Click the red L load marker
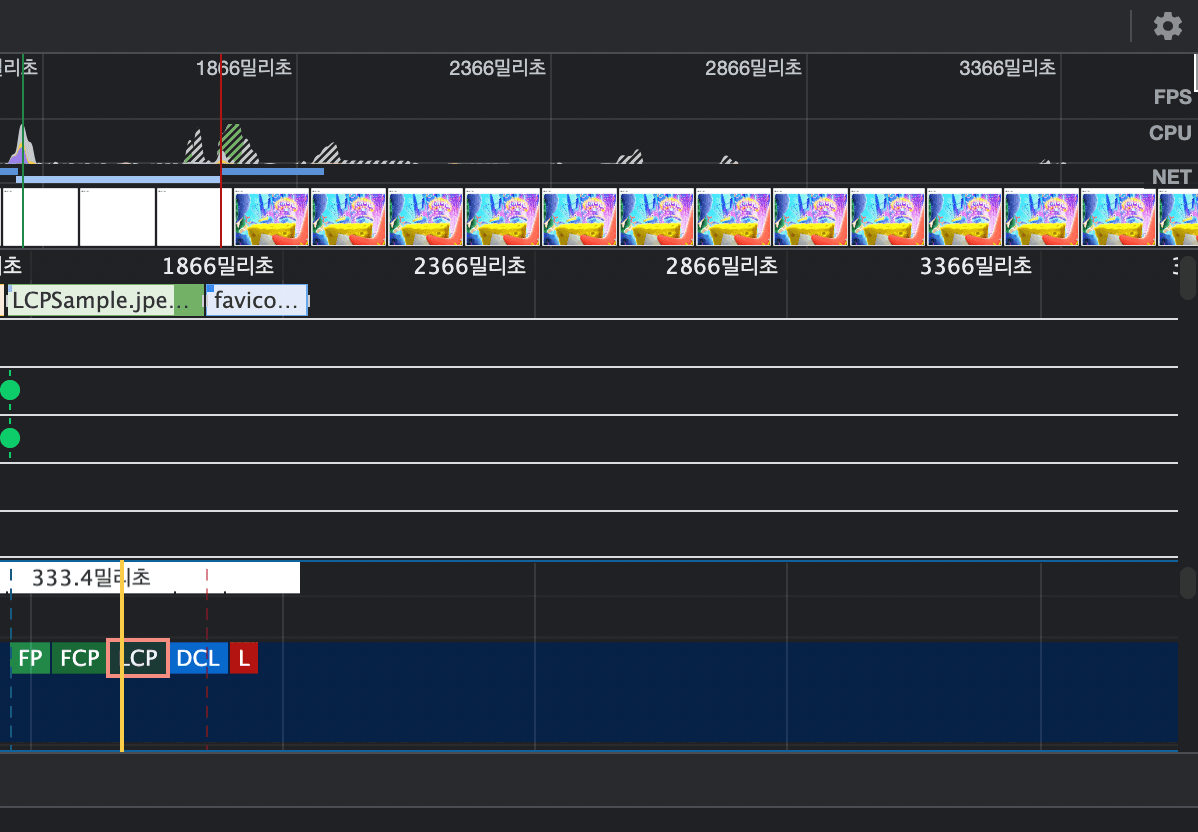Image resolution: width=1198 pixels, height=832 pixels. (243, 658)
